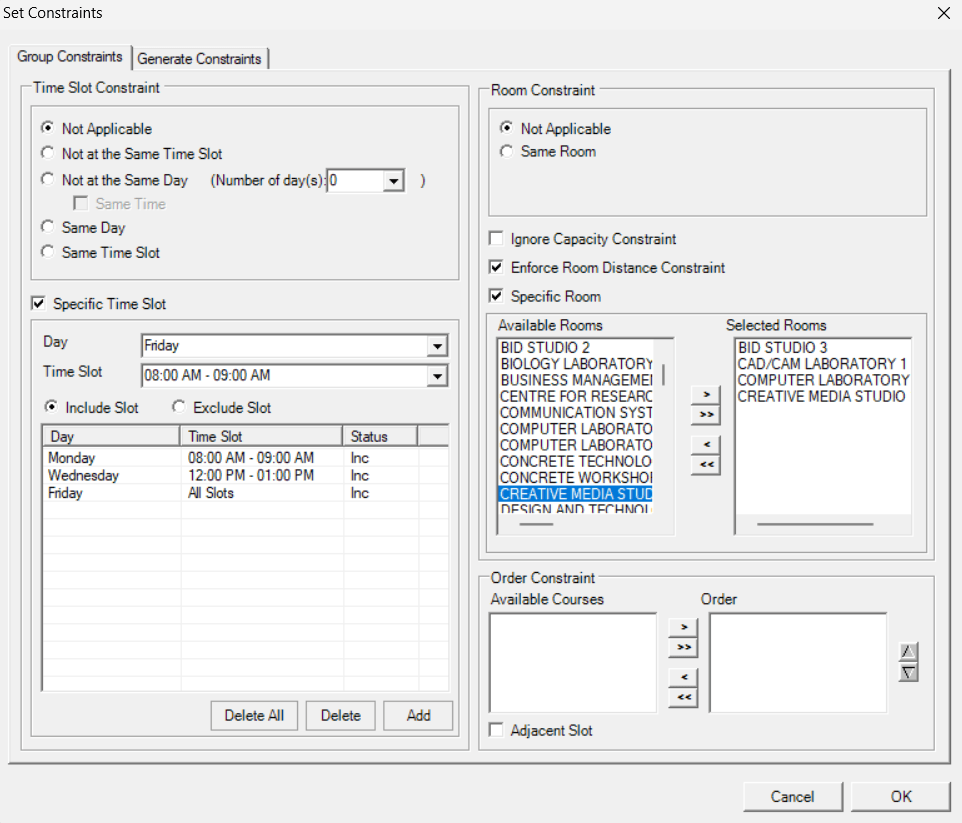
Task: Tick the Adjacent Slot checkbox
Action: [x=496, y=730]
